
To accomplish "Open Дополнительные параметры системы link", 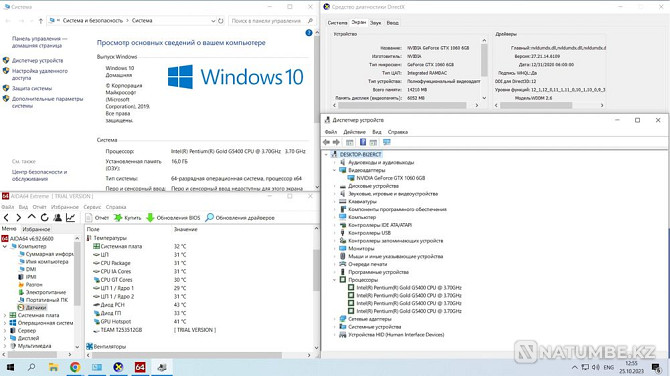I will (47, 102).
